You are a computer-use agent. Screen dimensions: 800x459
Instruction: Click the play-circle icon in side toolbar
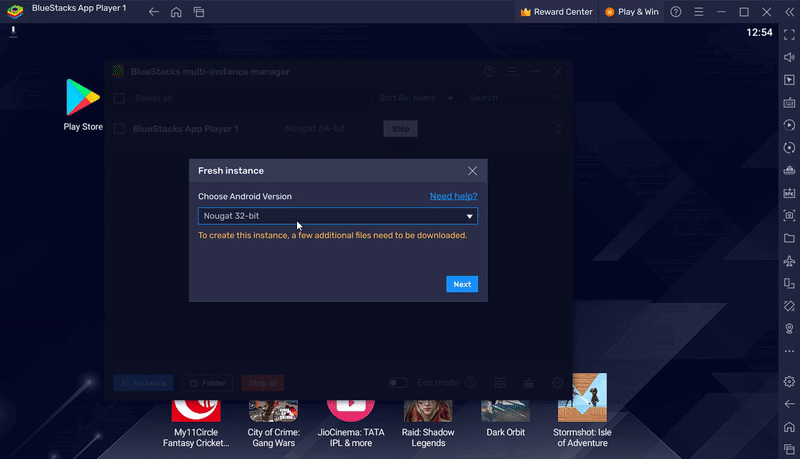(x=789, y=125)
